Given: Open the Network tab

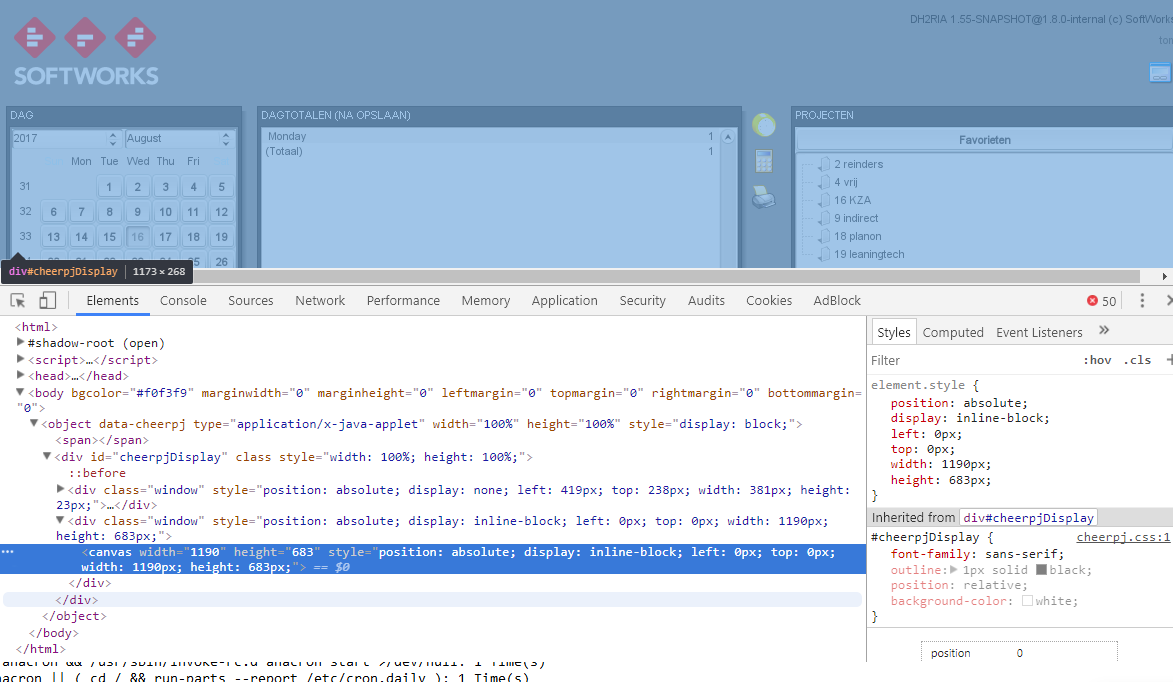Looking at the screenshot, I should (x=320, y=301).
